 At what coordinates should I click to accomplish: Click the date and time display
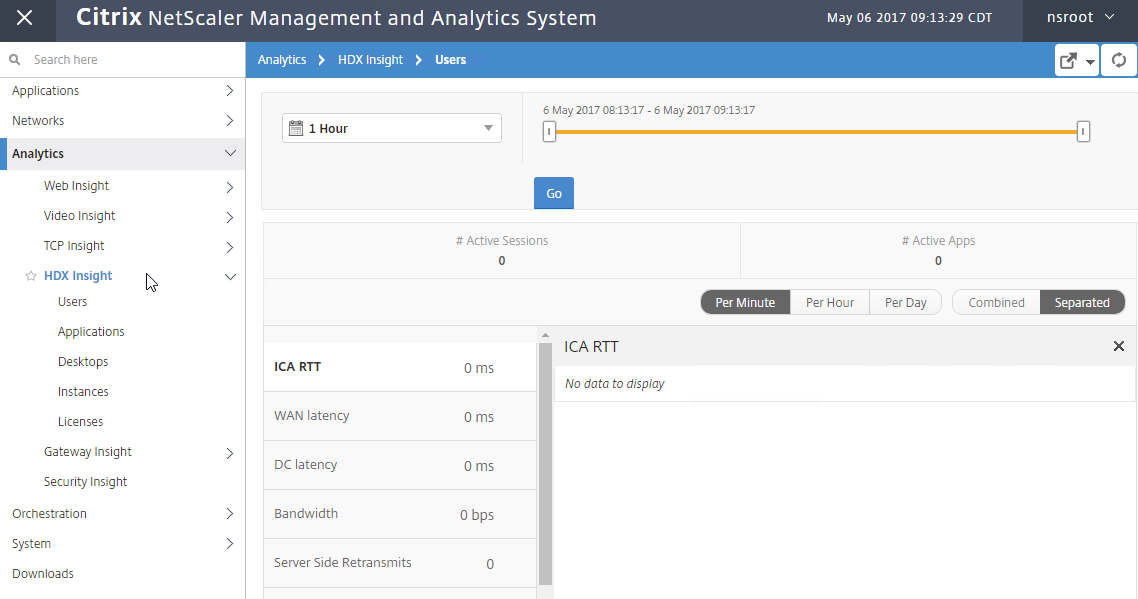[909, 17]
